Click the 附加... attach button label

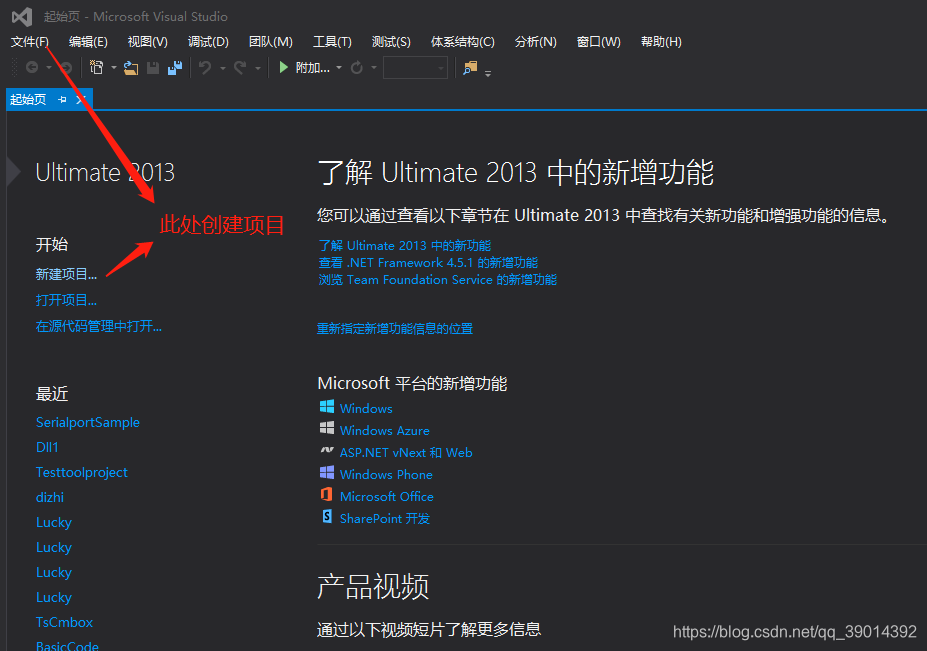(x=313, y=68)
